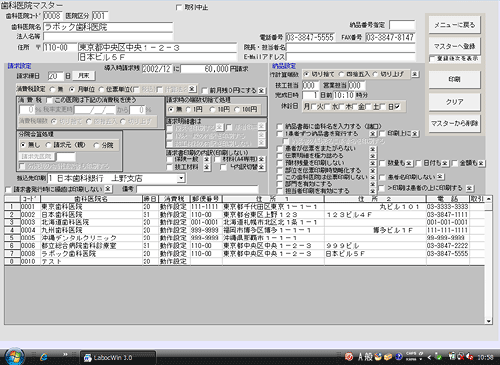The height and width of the screenshot is (365, 500).
Task: Click the クリア button
Action: (x=455, y=102)
